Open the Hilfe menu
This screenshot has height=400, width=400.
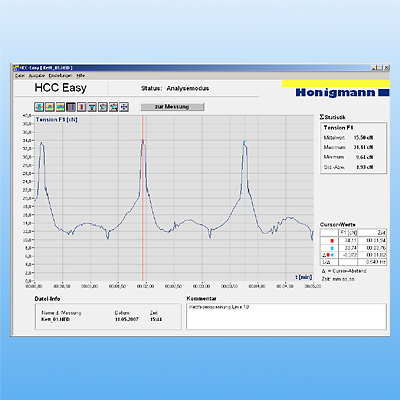[81, 76]
